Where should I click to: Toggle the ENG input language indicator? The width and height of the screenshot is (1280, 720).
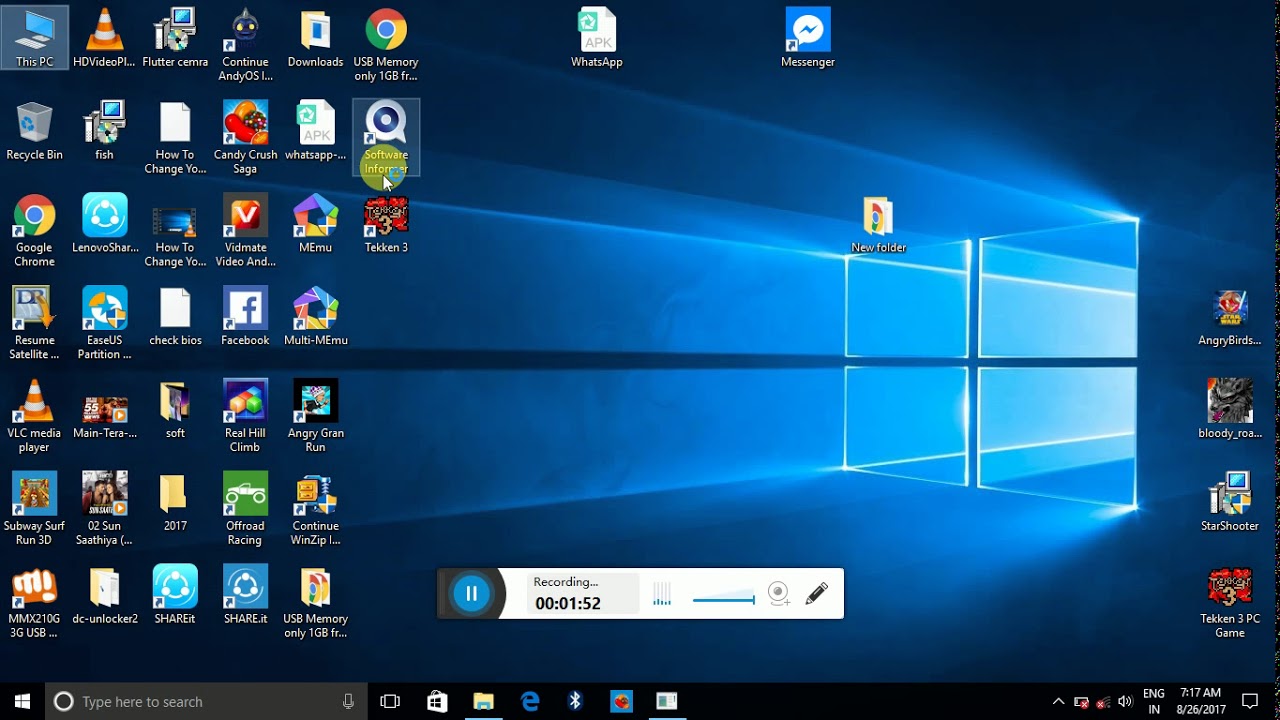[1154, 701]
